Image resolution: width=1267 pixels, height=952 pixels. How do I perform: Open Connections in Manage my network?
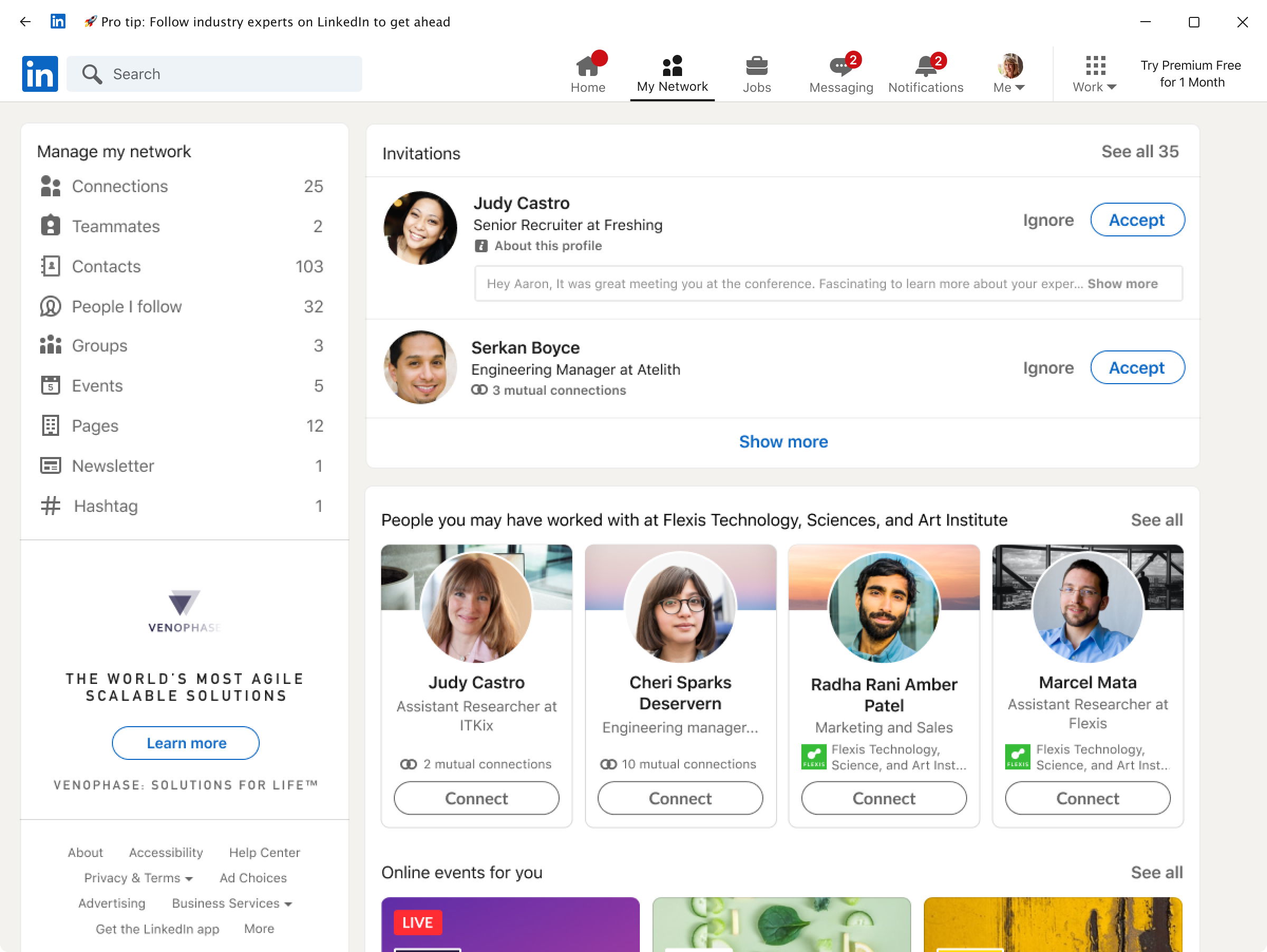coord(120,186)
